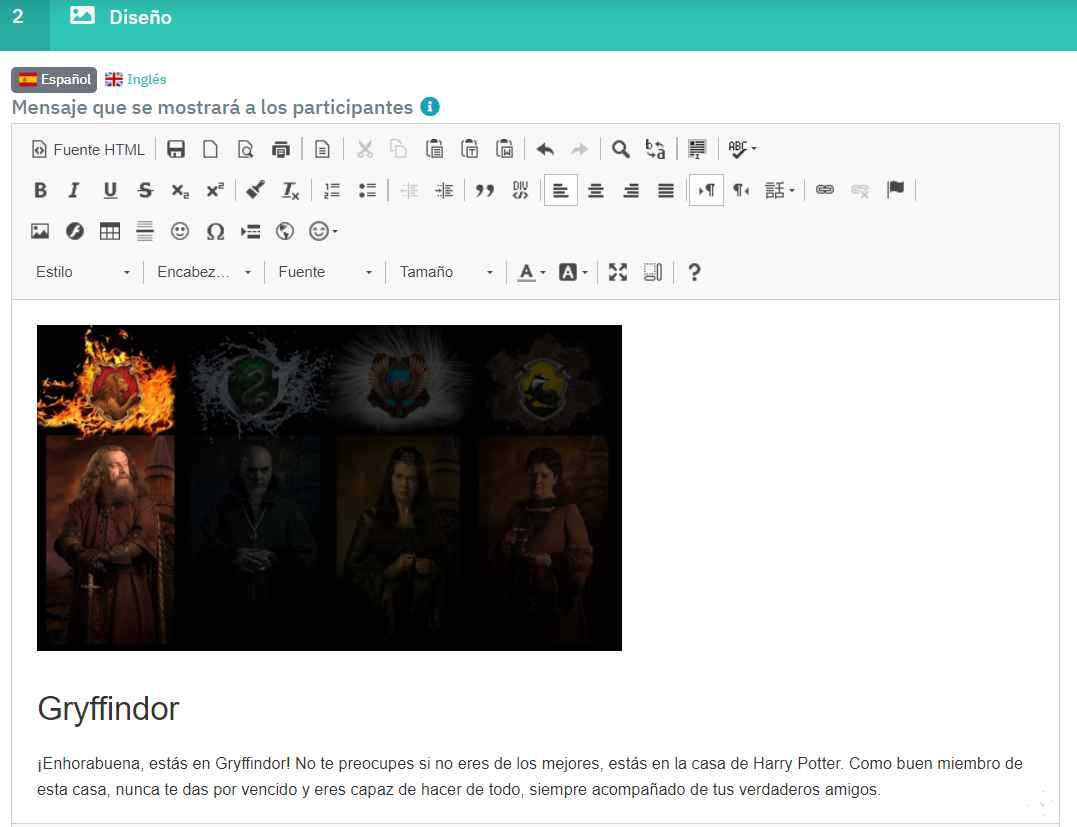Viewport: 1077px width, 827px height.
Task: Increase the indent
Action: tap(444, 190)
